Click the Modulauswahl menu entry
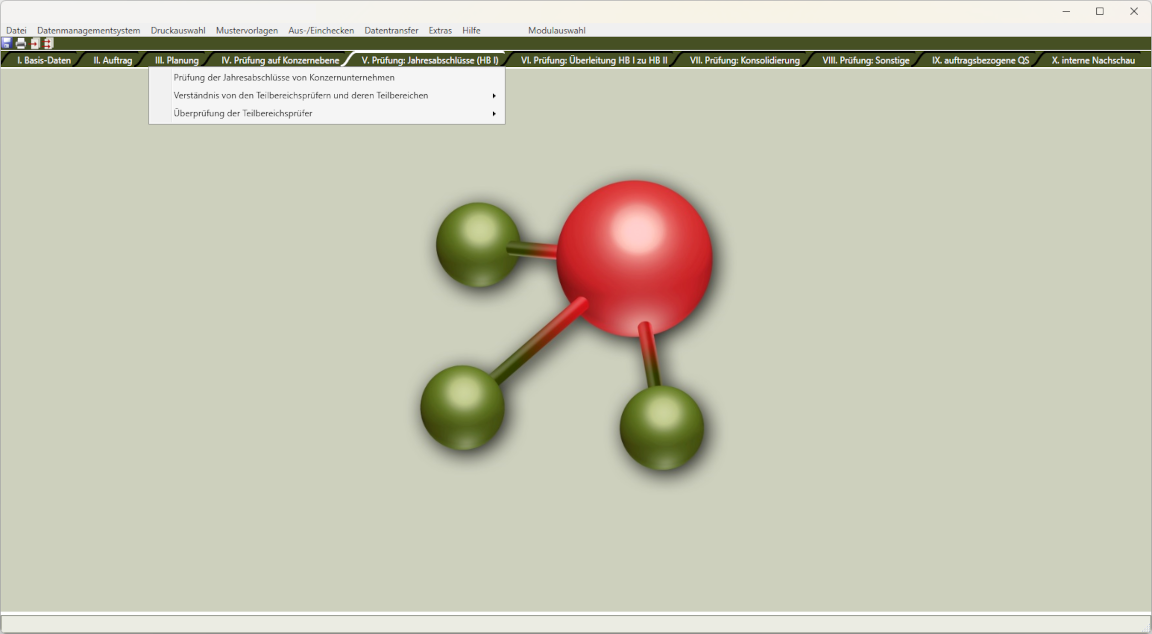Viewport: 1152px width, 634px height. (557, 30)
